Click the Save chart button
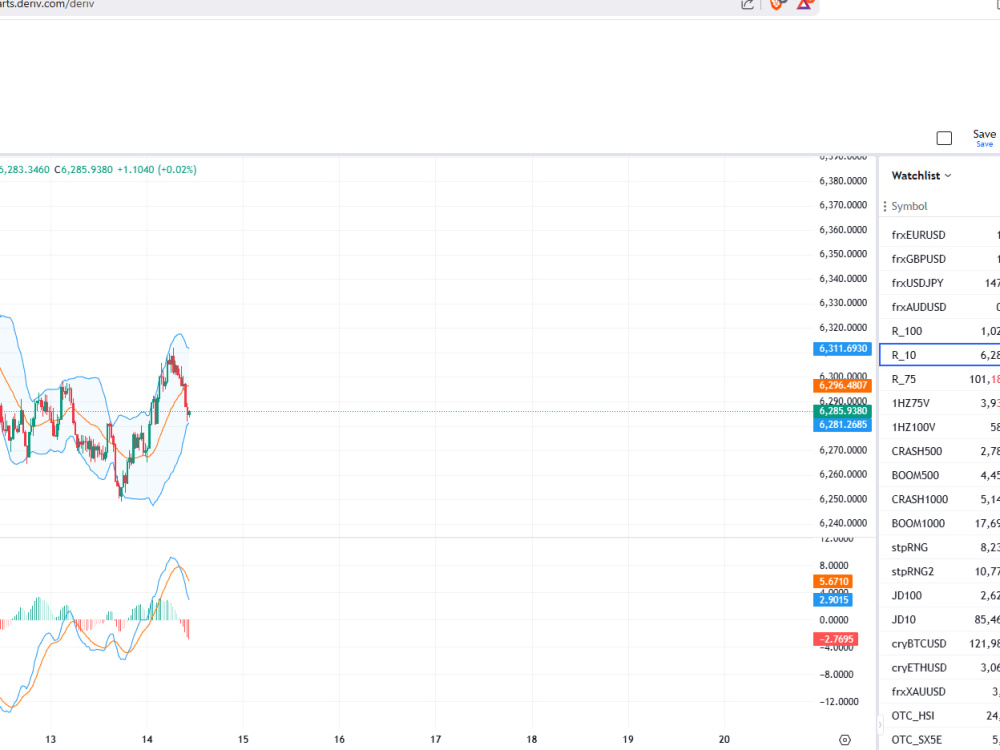The image size is (1000, 750). tap(984, 138)
